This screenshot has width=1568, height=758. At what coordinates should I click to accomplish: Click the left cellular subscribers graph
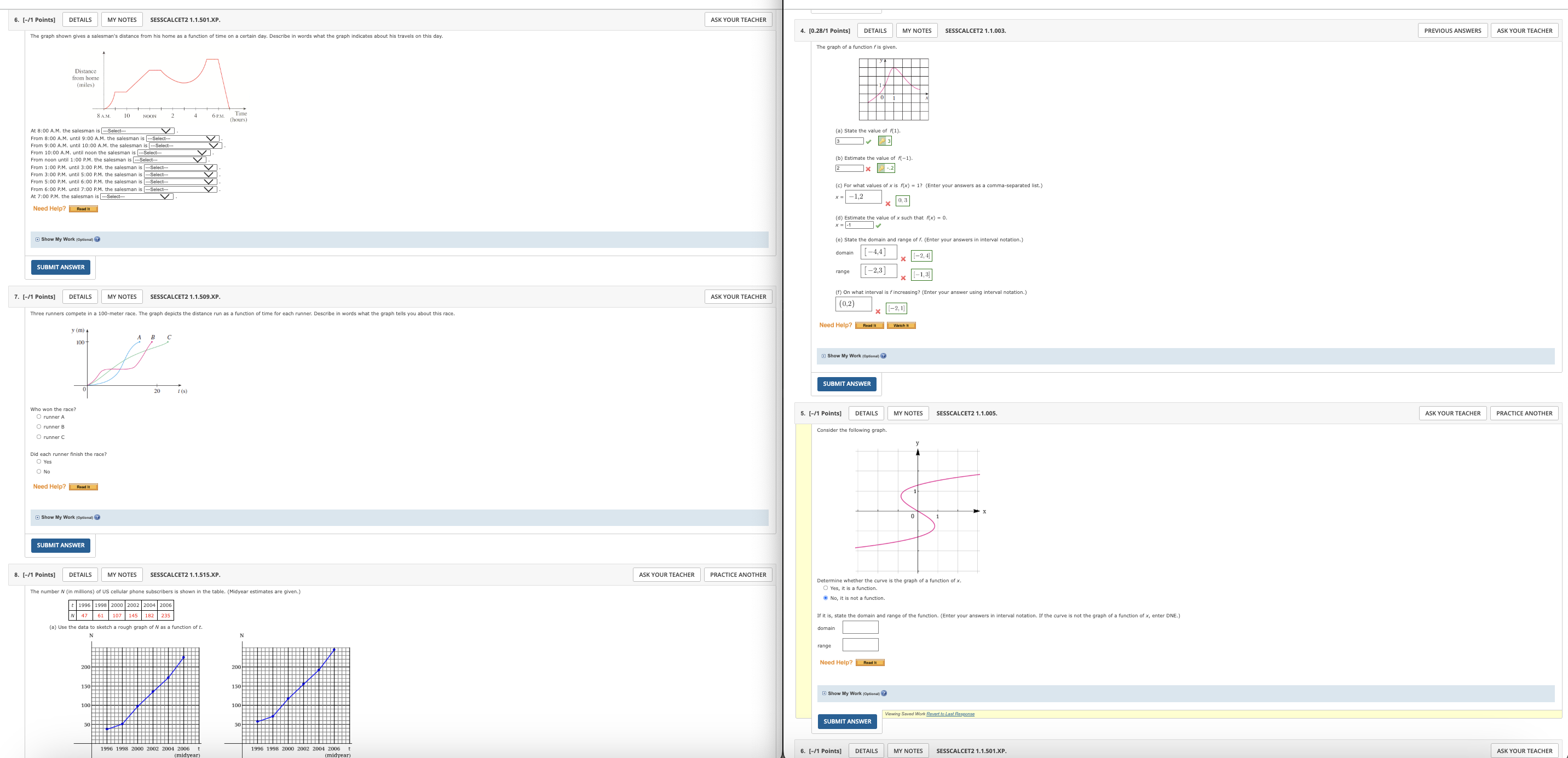(145, 695)
